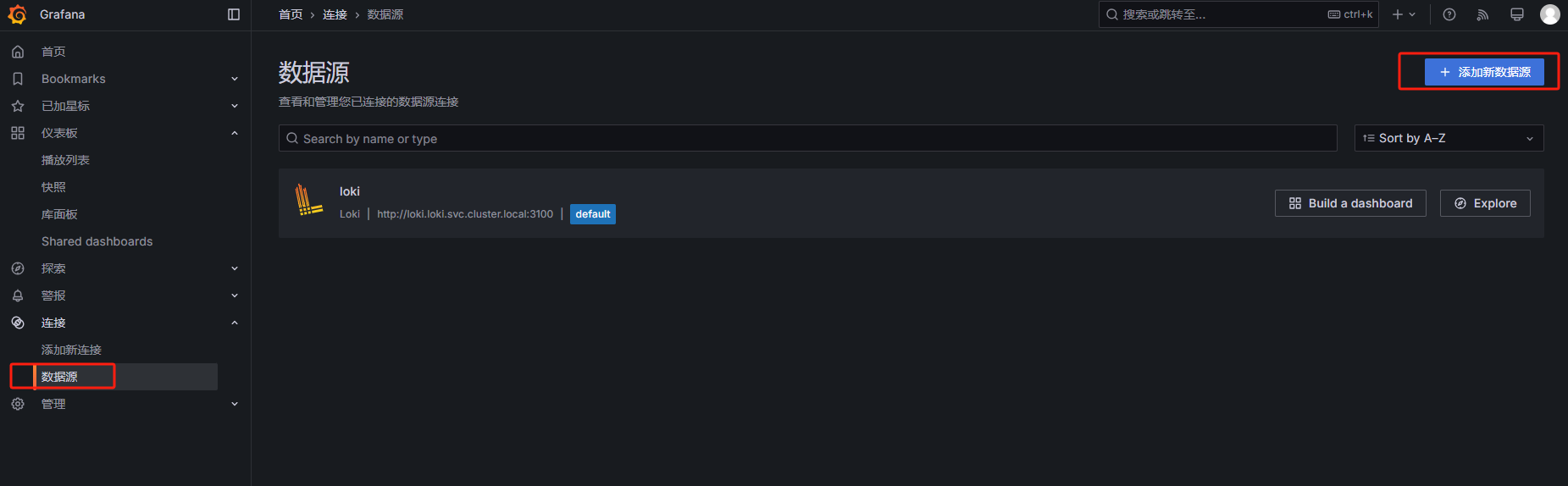Open the user profile avatar
Viewport: 1568px width, 486px height.
click(1550, 14)
